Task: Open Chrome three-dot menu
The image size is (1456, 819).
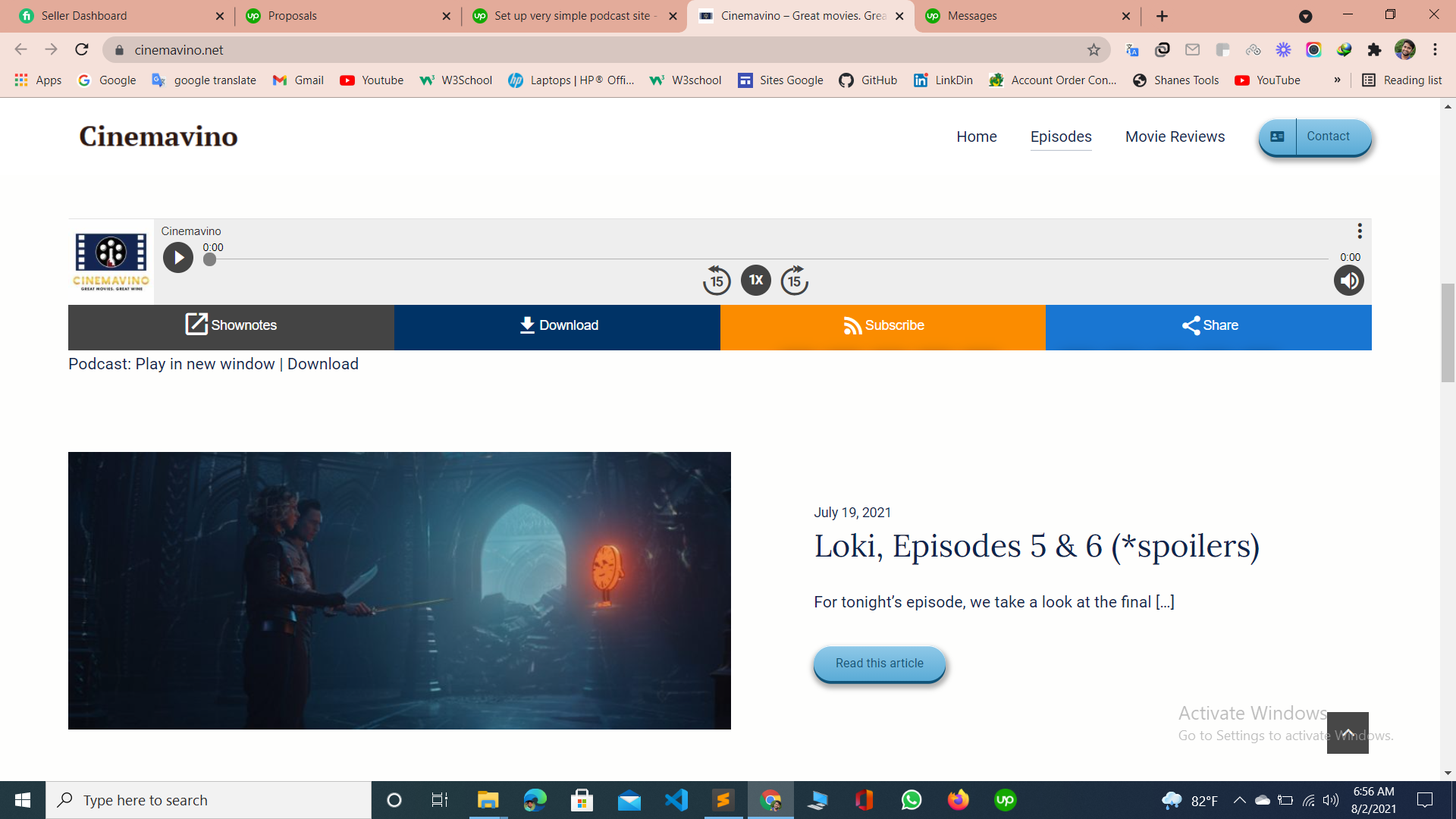Action: pos(1435,50)
